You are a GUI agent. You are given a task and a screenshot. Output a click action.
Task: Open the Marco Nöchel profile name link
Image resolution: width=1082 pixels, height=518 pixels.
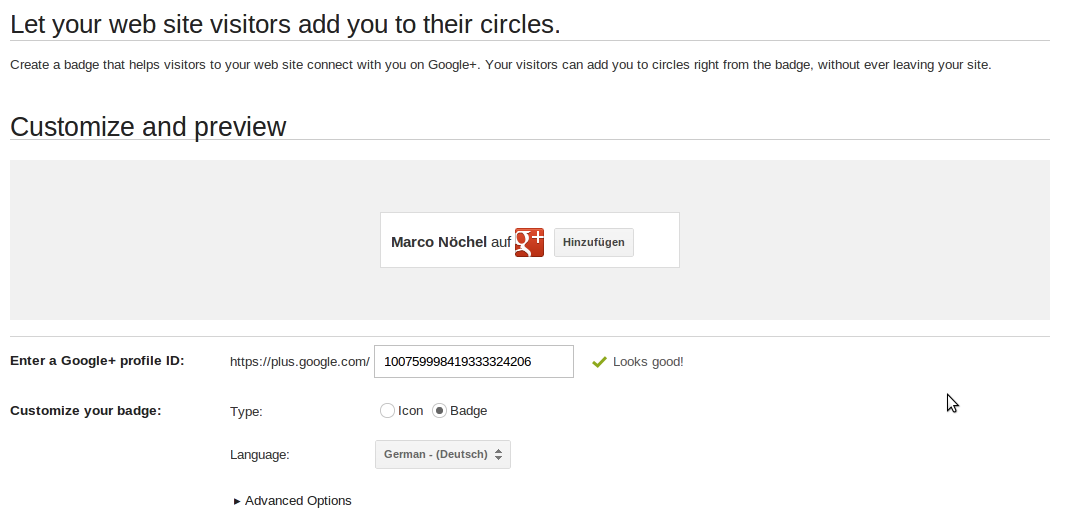click(x=439, y=242)
